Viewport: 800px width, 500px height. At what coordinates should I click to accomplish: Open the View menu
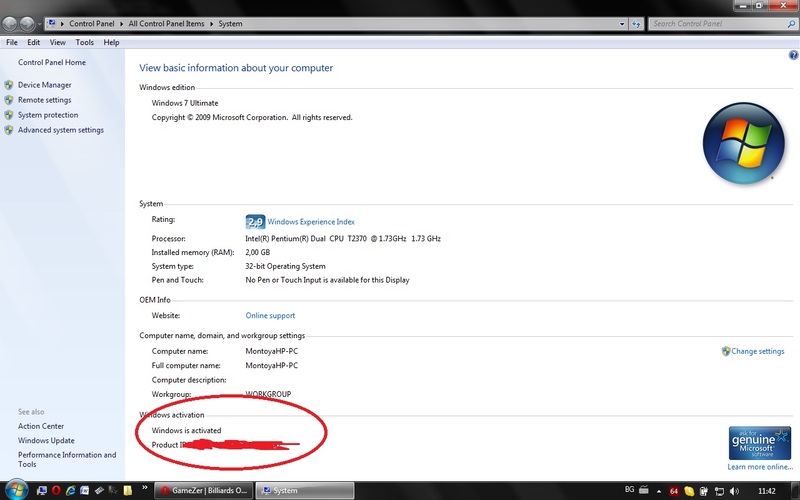[58, 42]
